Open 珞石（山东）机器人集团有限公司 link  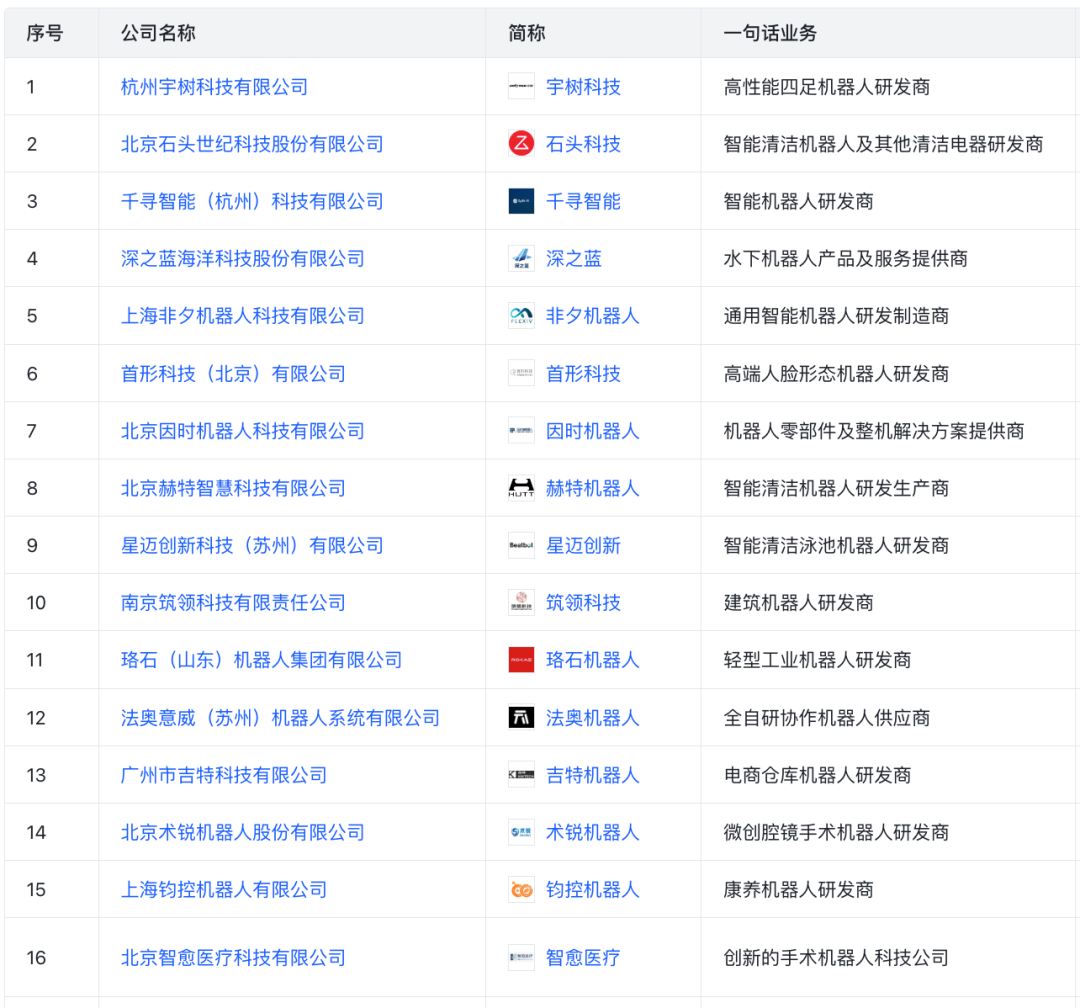click(x=262, y=659)
